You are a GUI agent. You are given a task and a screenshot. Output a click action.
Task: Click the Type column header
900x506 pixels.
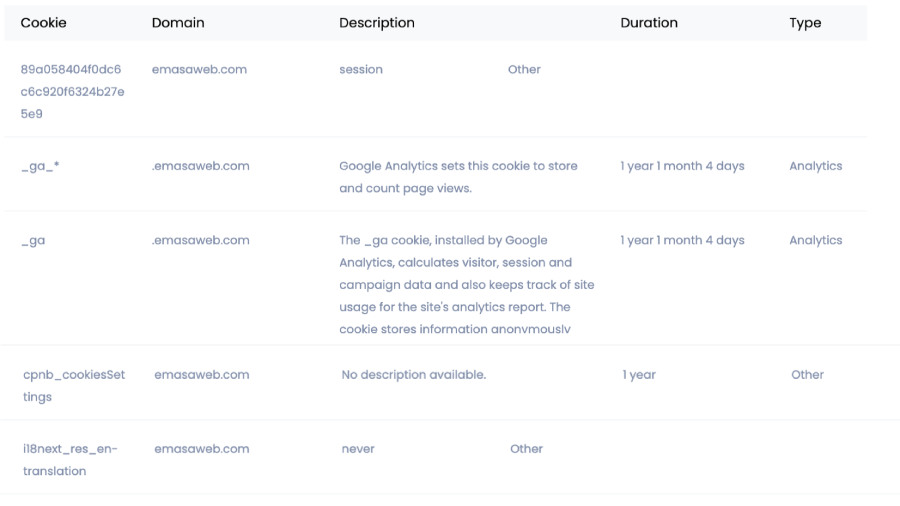[804, 23]
